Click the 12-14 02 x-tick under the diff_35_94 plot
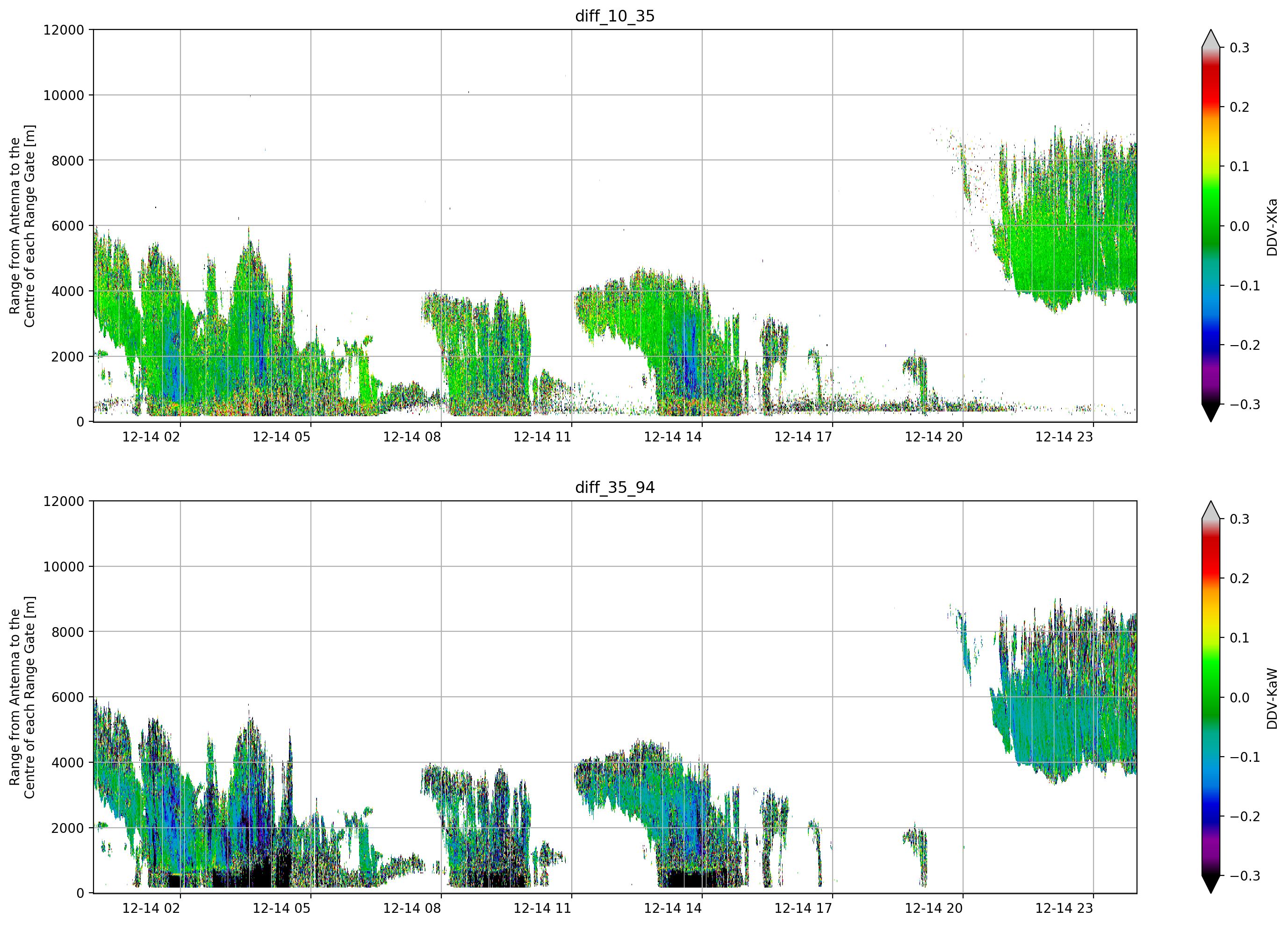This screenshot has height=925, width=1288. [x=151, y=908]
